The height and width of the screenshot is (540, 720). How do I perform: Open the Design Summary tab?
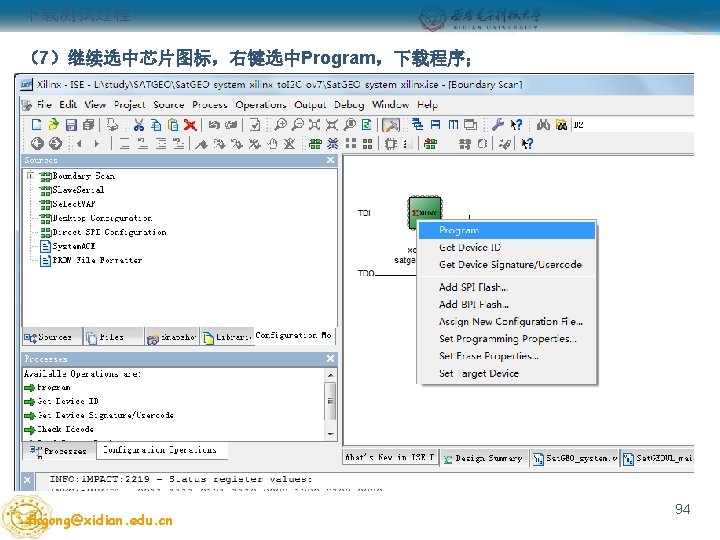484,458
